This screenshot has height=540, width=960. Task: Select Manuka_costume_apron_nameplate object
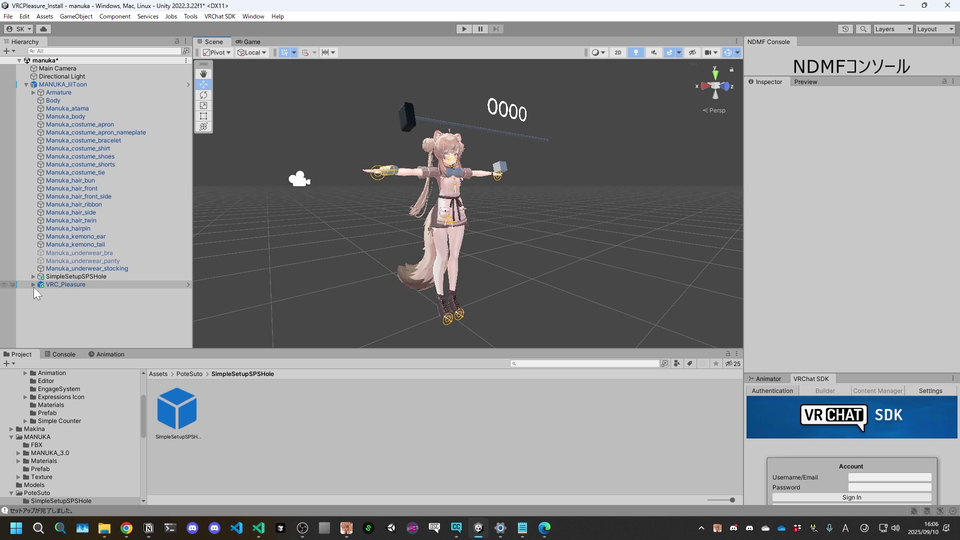coord(96,132)
